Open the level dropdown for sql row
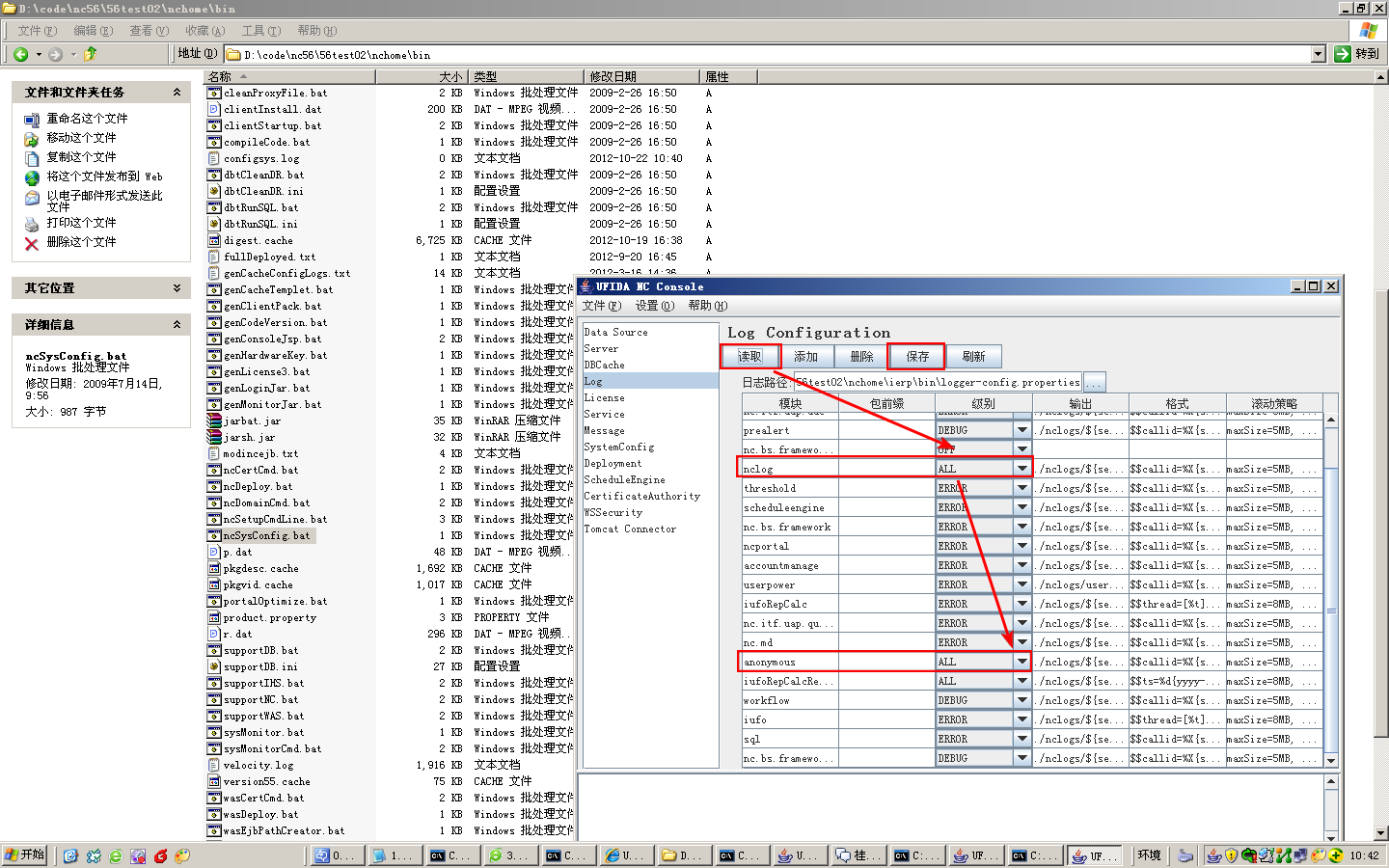1389x868 pixels. point(1021,739)
